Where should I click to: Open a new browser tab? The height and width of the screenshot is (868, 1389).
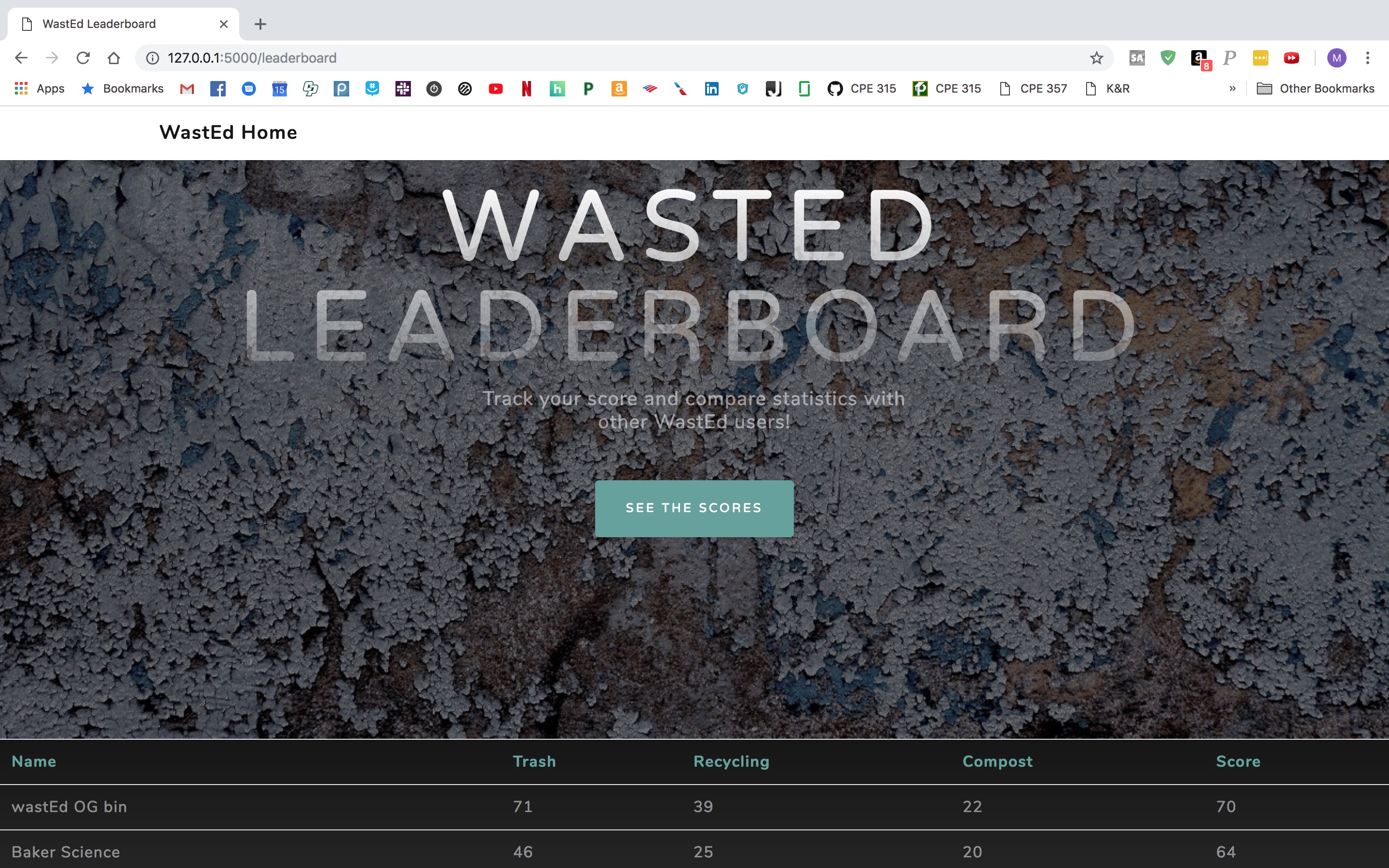point(260,24)
